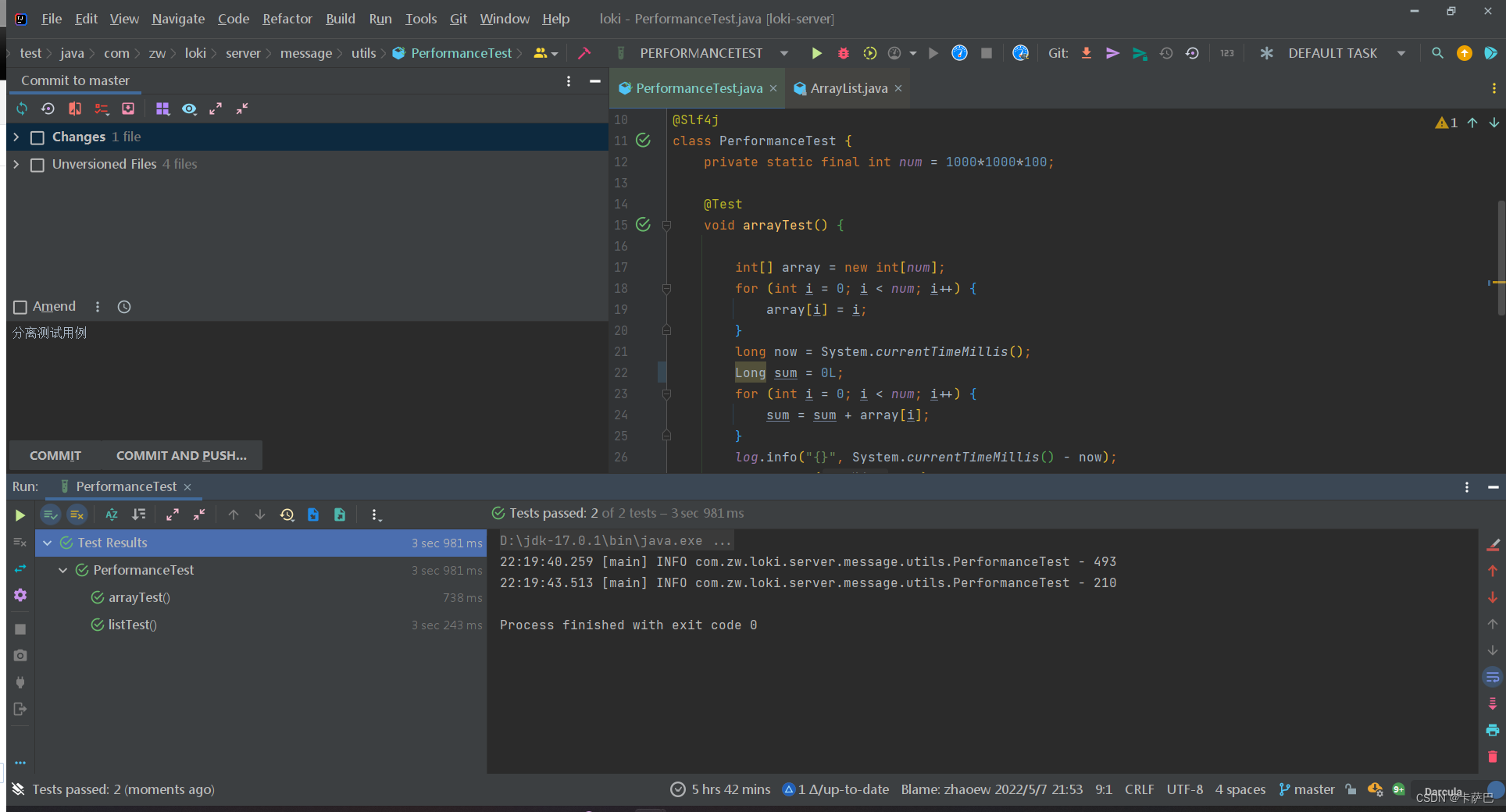Open the File menu
The width and height of the screenshot is (1506, 812).
(52, 19)
